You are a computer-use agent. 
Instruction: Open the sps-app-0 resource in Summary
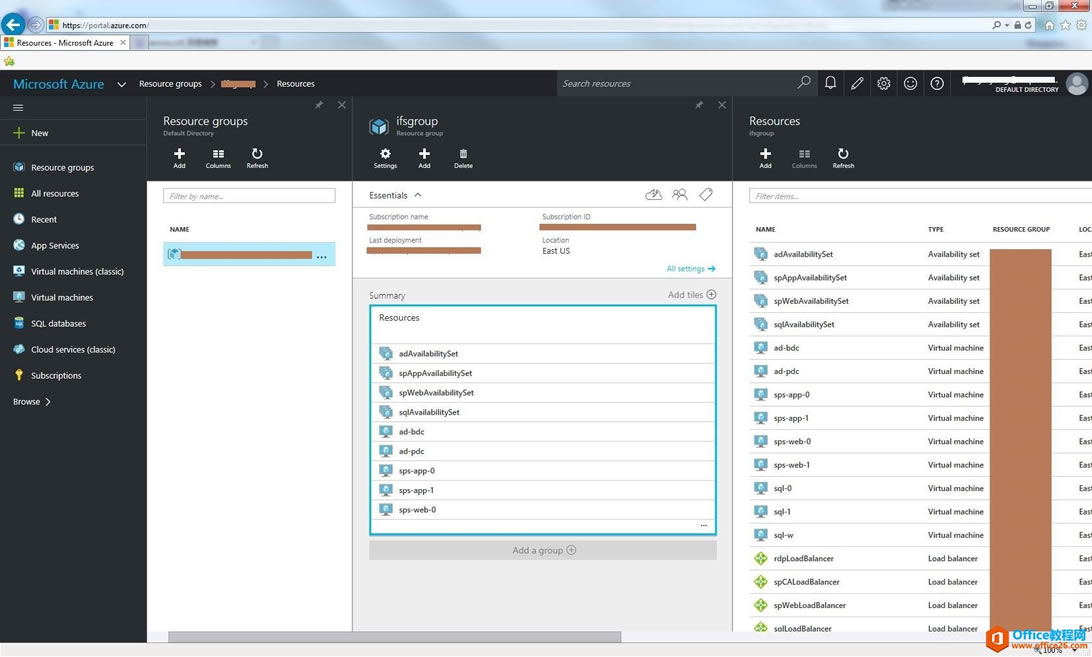point(417,471)
